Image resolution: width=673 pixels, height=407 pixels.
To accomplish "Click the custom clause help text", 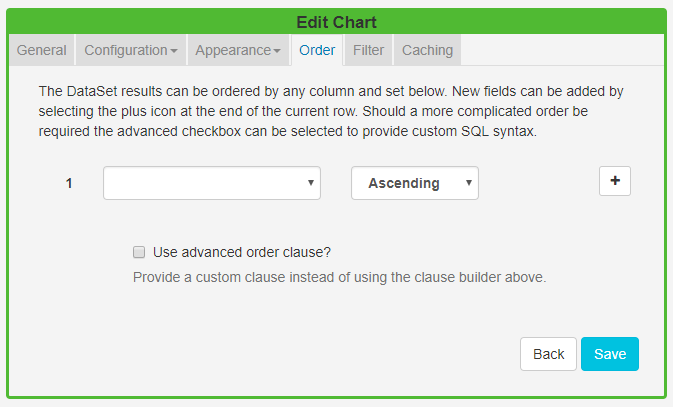I will click(339, 277).
